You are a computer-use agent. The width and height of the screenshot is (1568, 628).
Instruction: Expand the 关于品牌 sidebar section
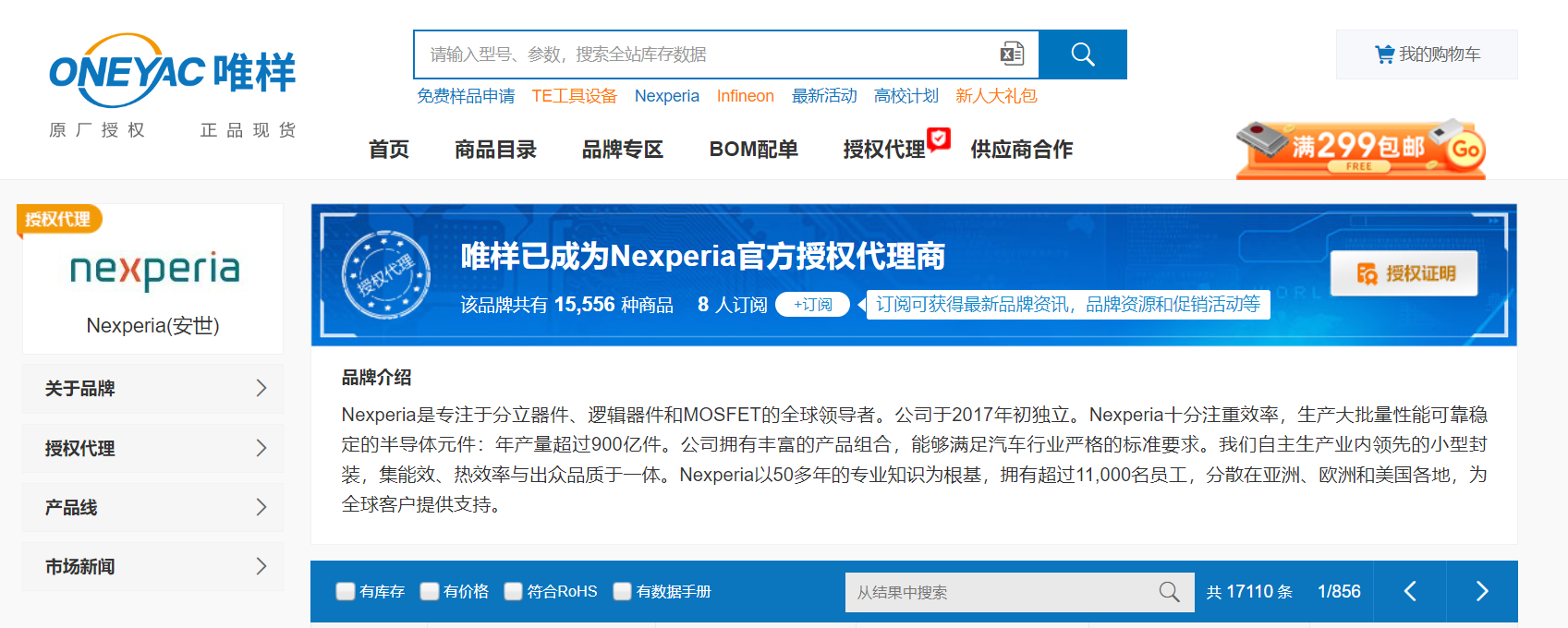pos(152,389)
